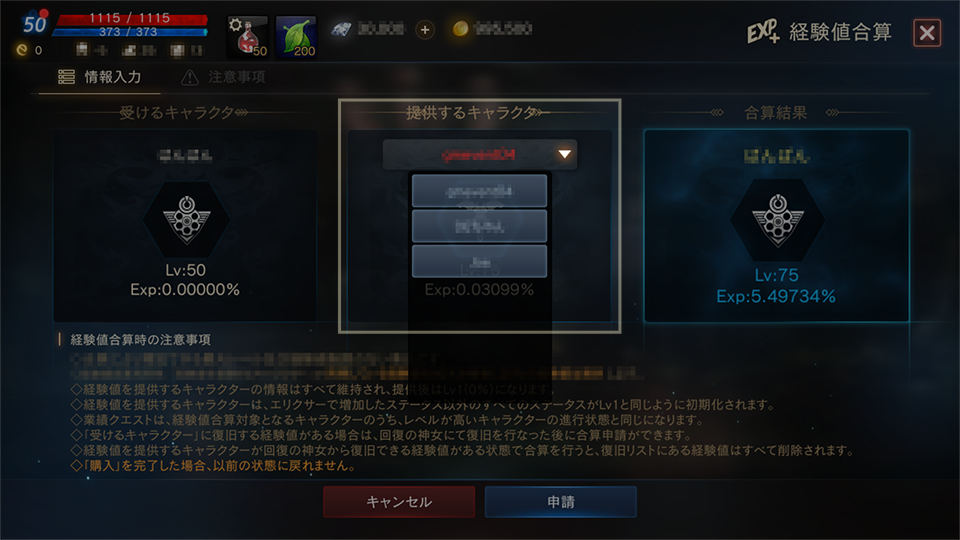Select the second character in the dropdown list
The image size is (960, 540).
click(x=479, y=227)
